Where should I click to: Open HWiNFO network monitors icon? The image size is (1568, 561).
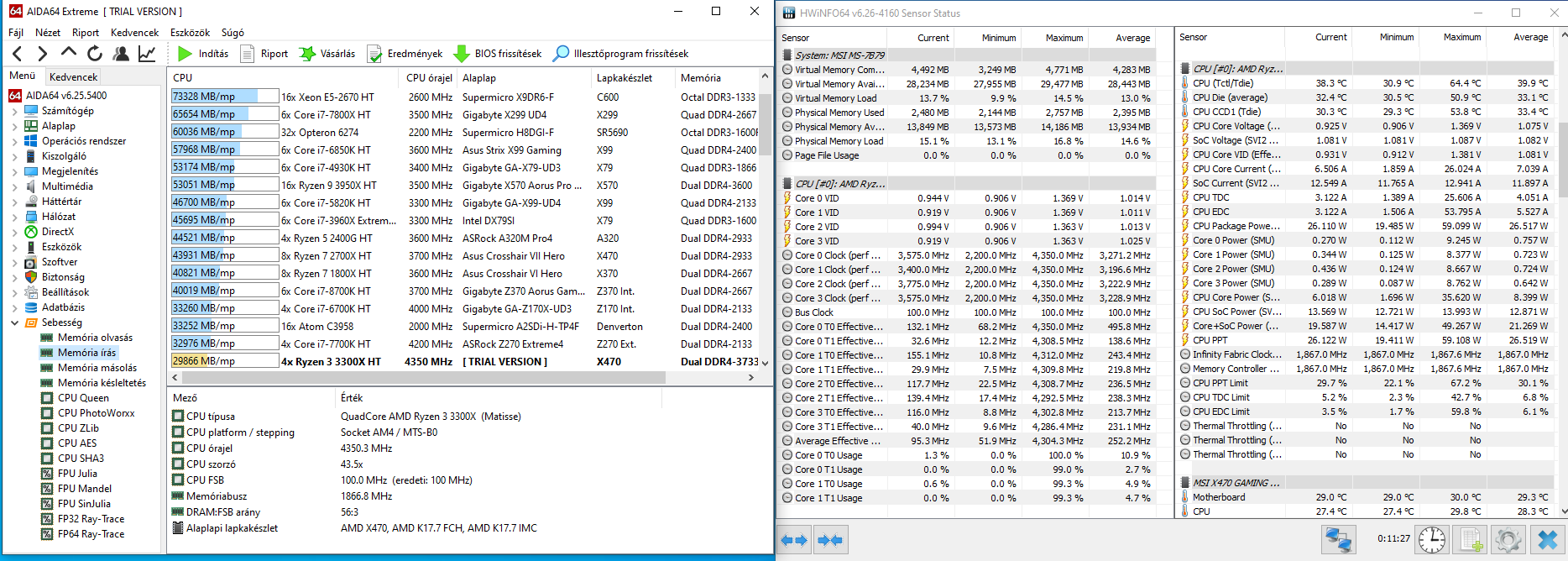point(1338,539)
